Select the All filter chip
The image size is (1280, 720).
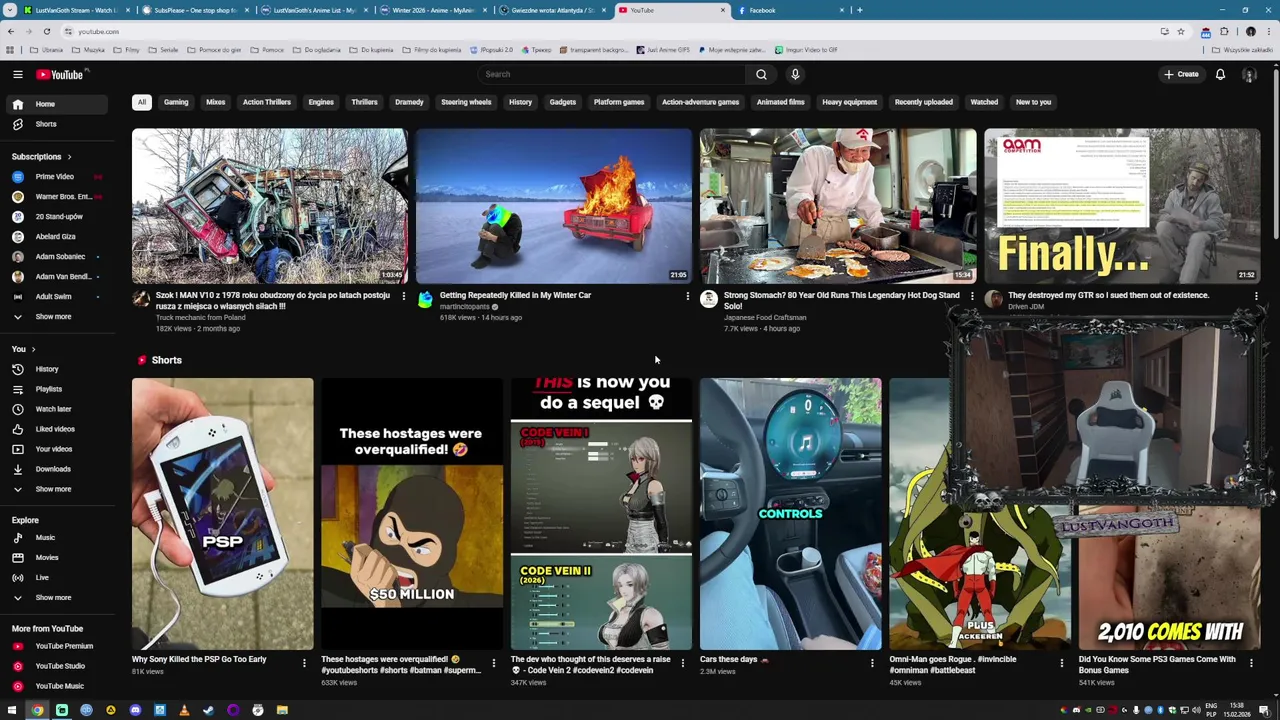click(x=142, y=102)
